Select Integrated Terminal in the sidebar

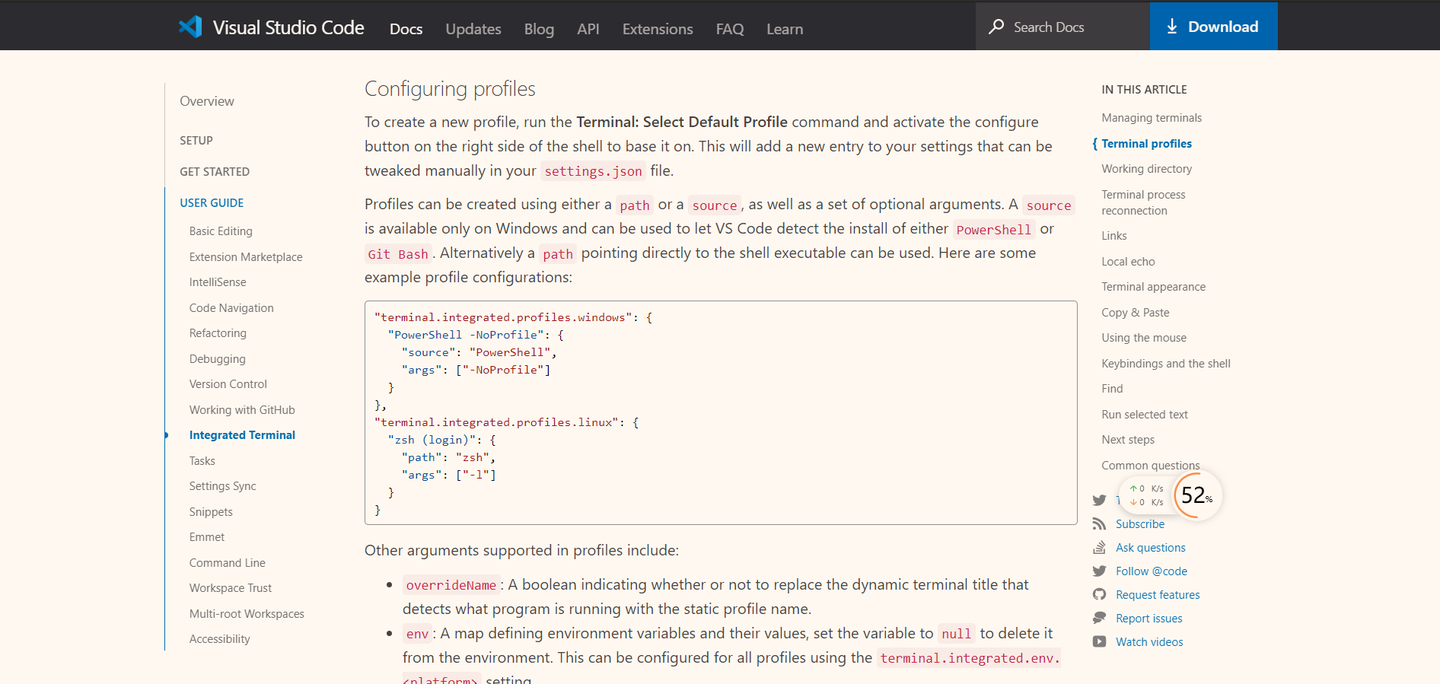click(242, 435)
